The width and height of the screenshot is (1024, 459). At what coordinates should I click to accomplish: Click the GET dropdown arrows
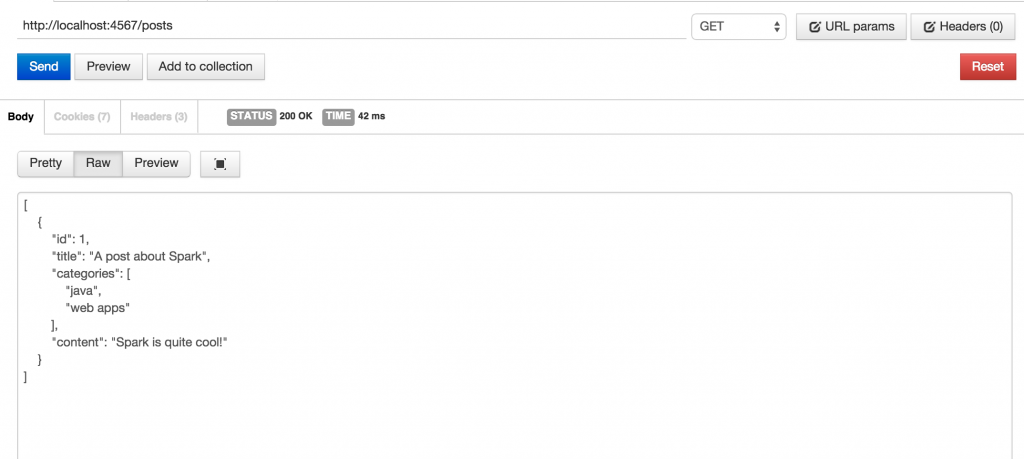[x=776, y=27]
